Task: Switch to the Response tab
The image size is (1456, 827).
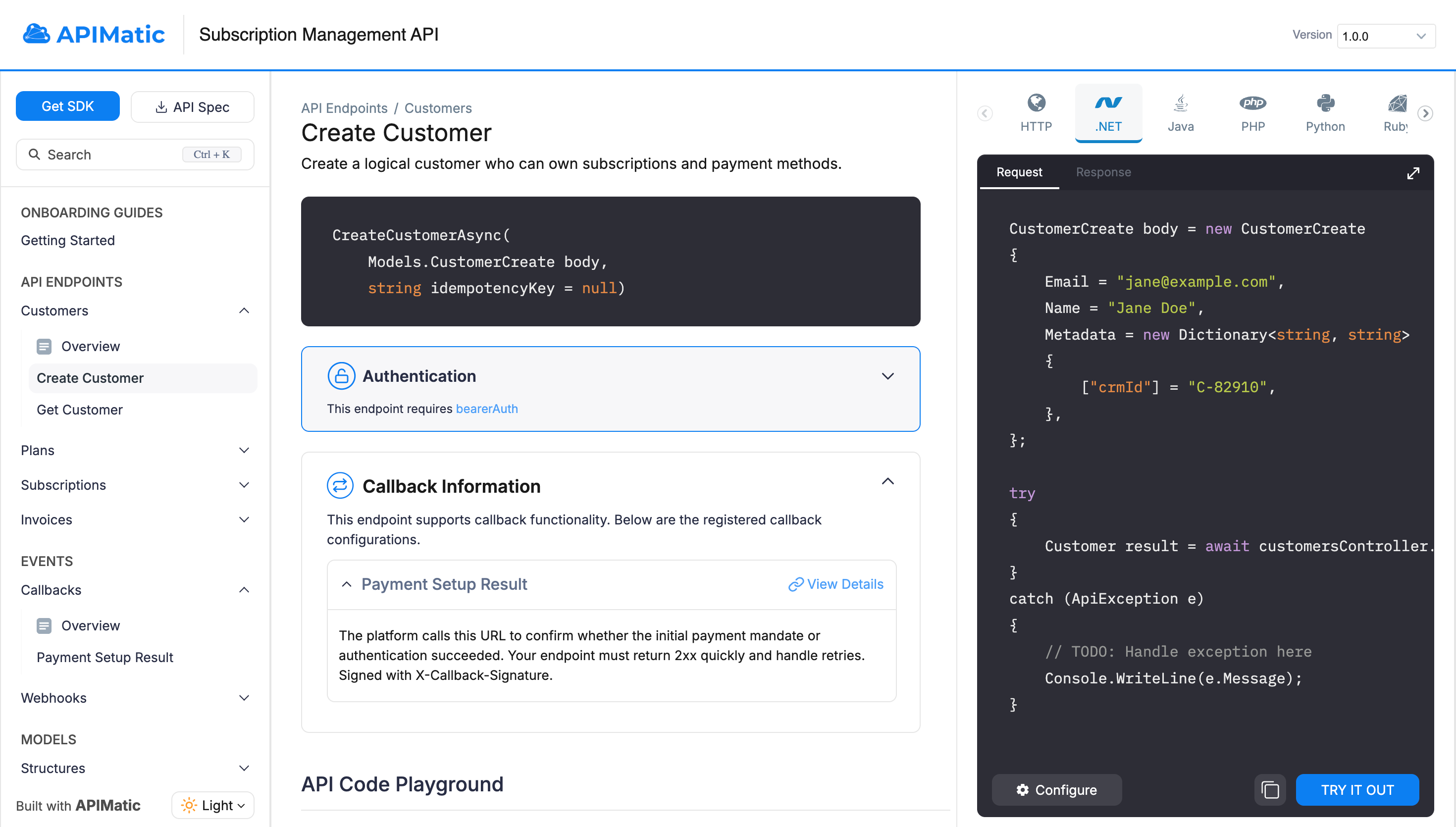Action: 1103,172
